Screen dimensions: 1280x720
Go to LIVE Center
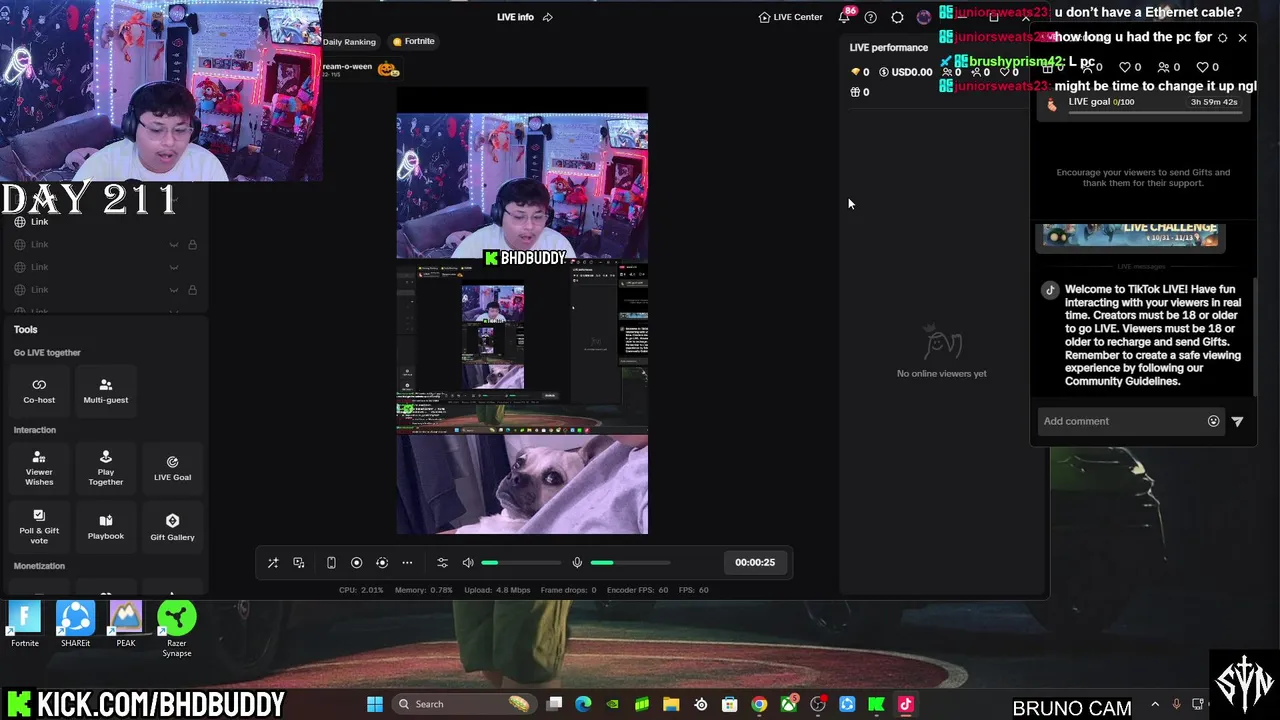[790, 17]
